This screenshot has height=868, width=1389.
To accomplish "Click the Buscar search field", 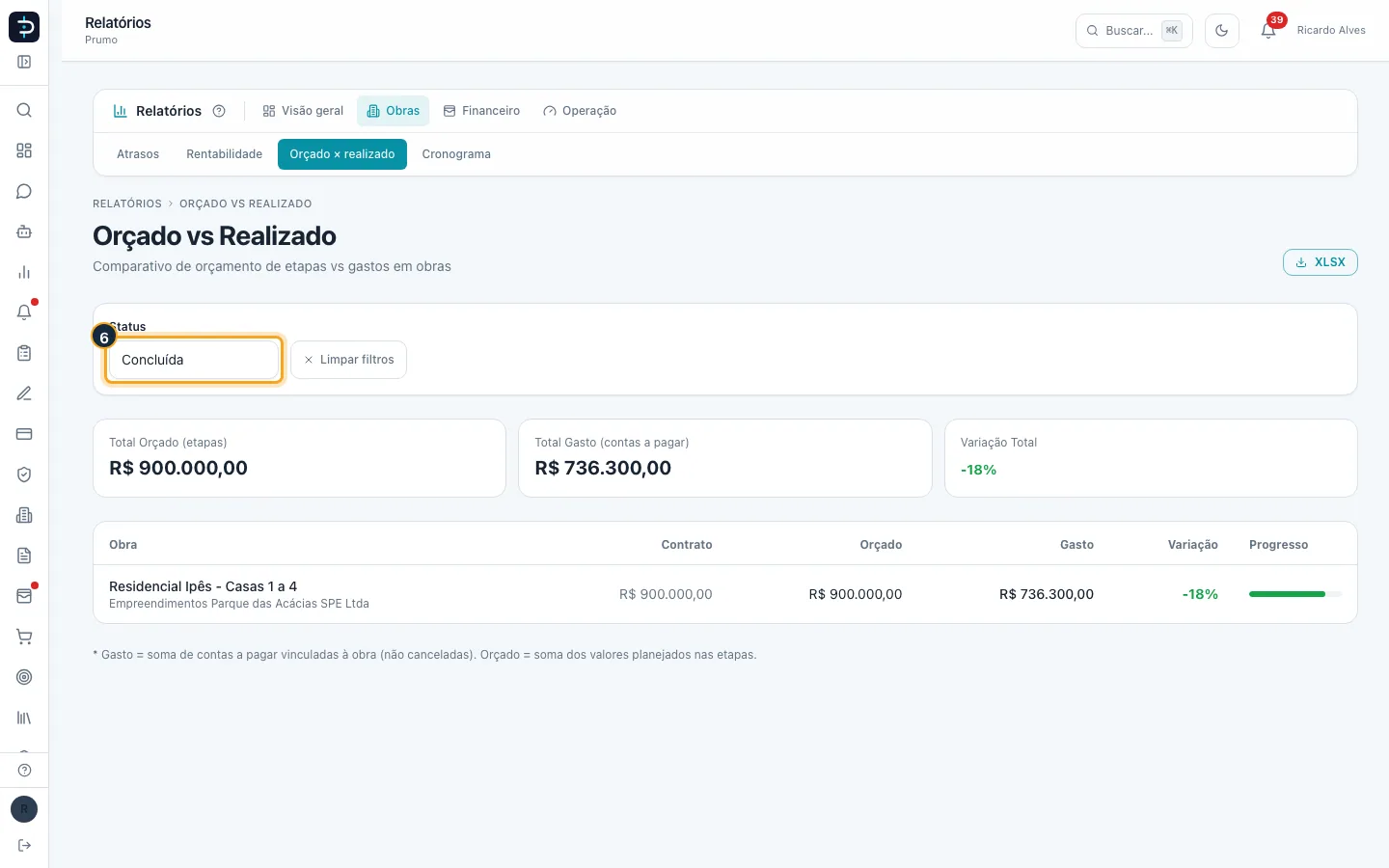I will [1133, 31].
